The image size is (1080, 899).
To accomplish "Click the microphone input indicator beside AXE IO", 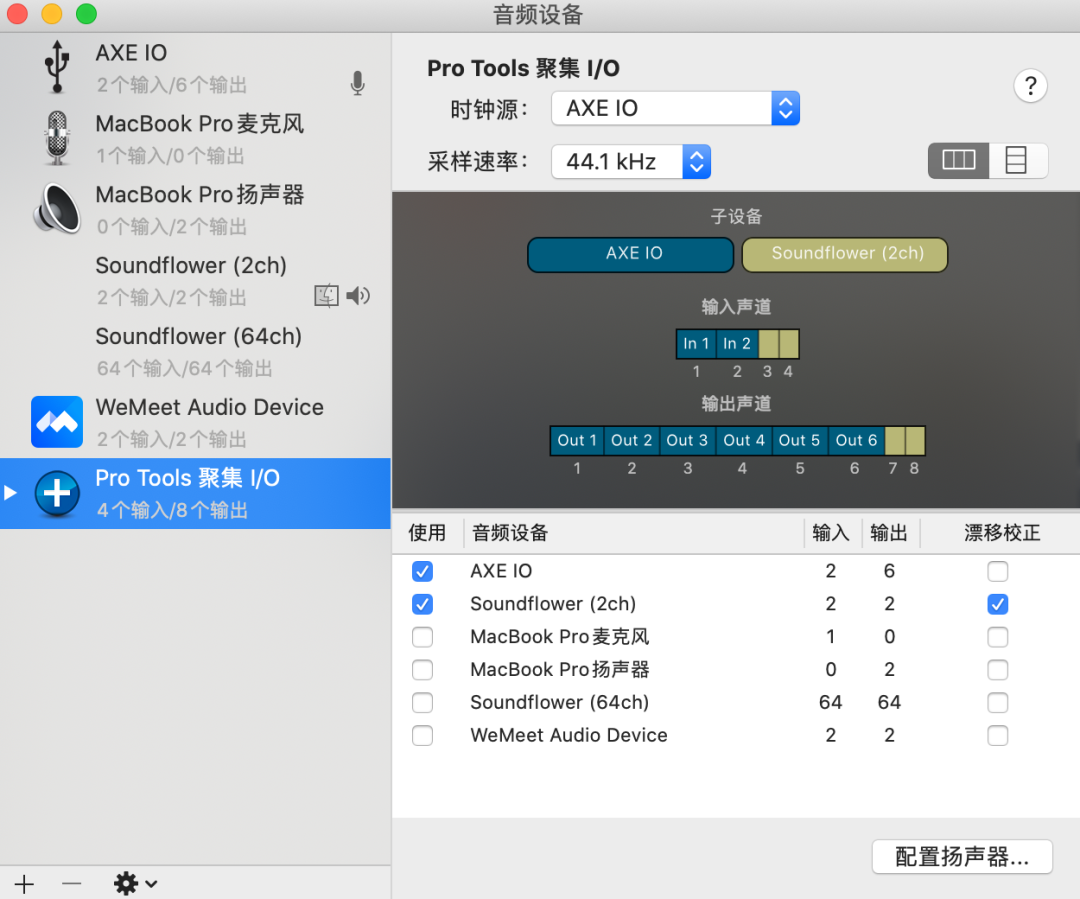I will click(x=357, y=83).
